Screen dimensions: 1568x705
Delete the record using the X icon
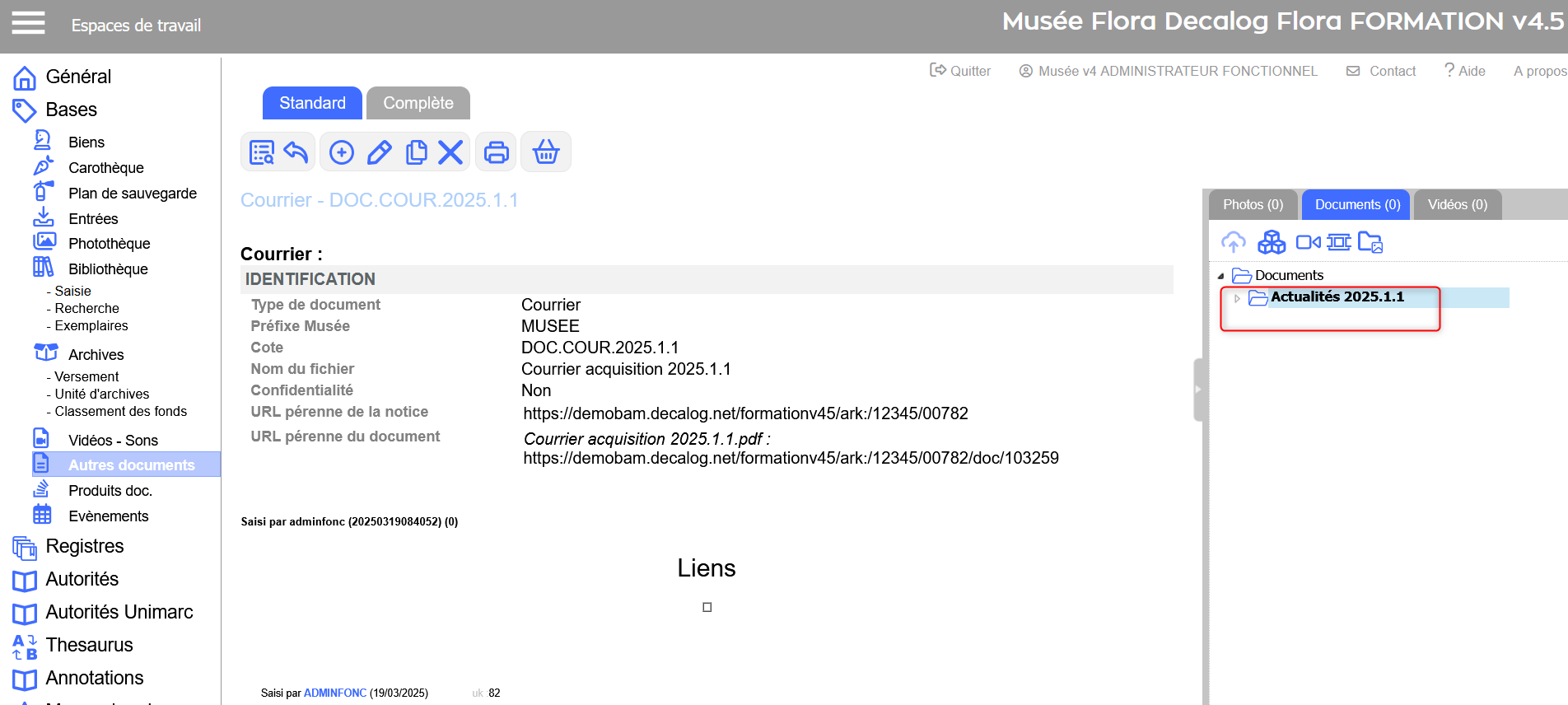pyautogui.click(x=450, y=152)
